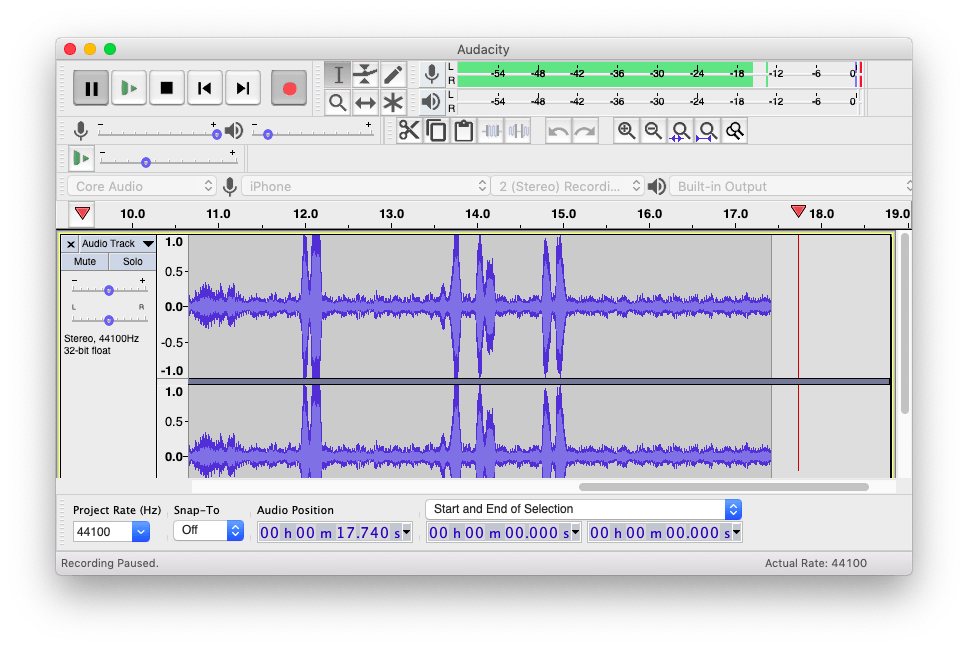Image resolution: width=968 pixels, height=649 pixels.
Task: Click the Cut scissors icon
Action: click(408, 130)
